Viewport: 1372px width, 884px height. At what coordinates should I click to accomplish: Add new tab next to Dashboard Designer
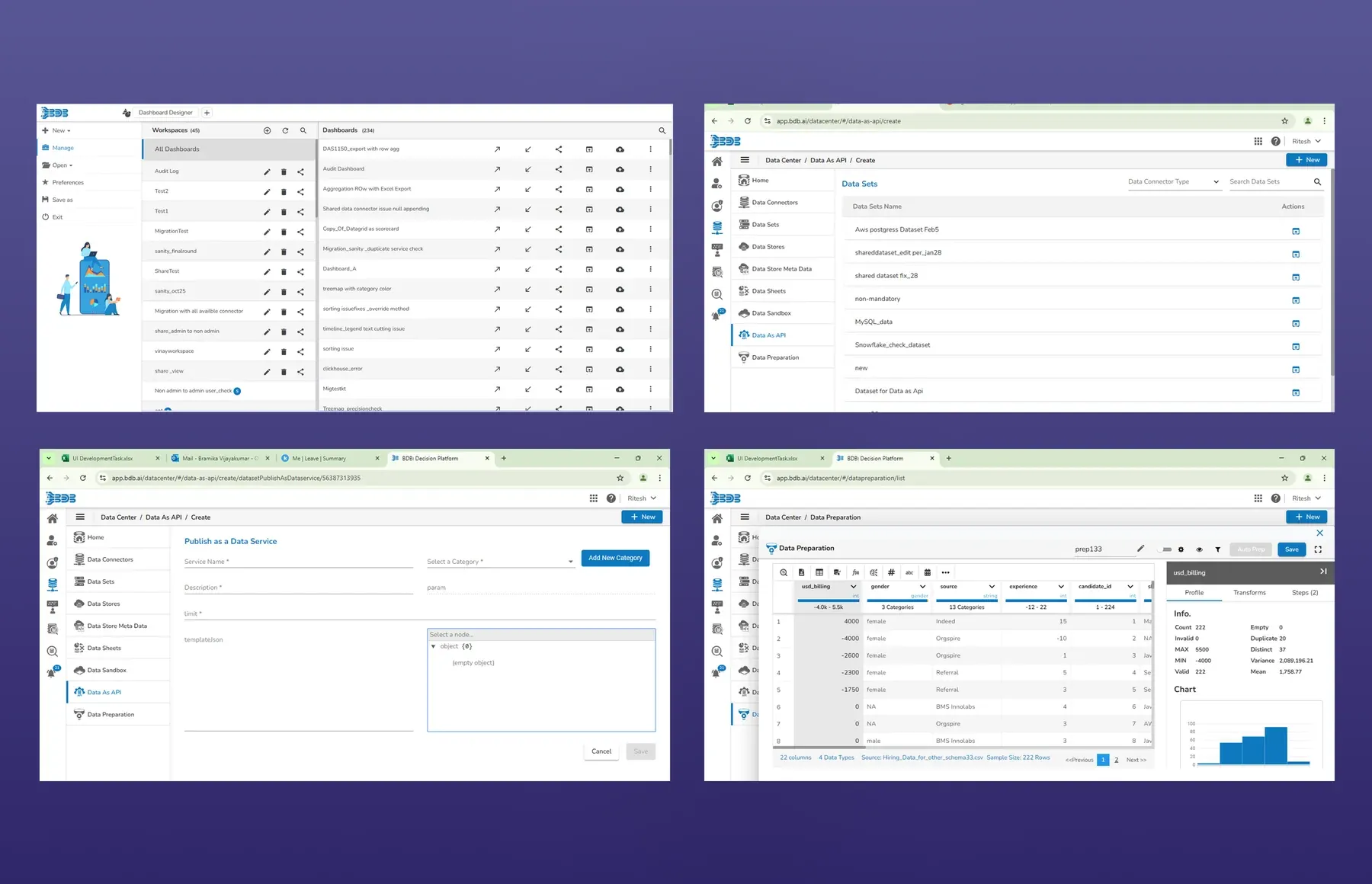tap(207, 113)
